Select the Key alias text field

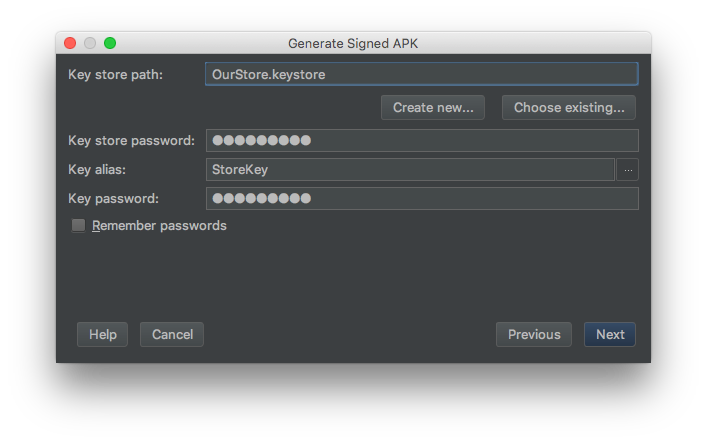coord(410,170)
